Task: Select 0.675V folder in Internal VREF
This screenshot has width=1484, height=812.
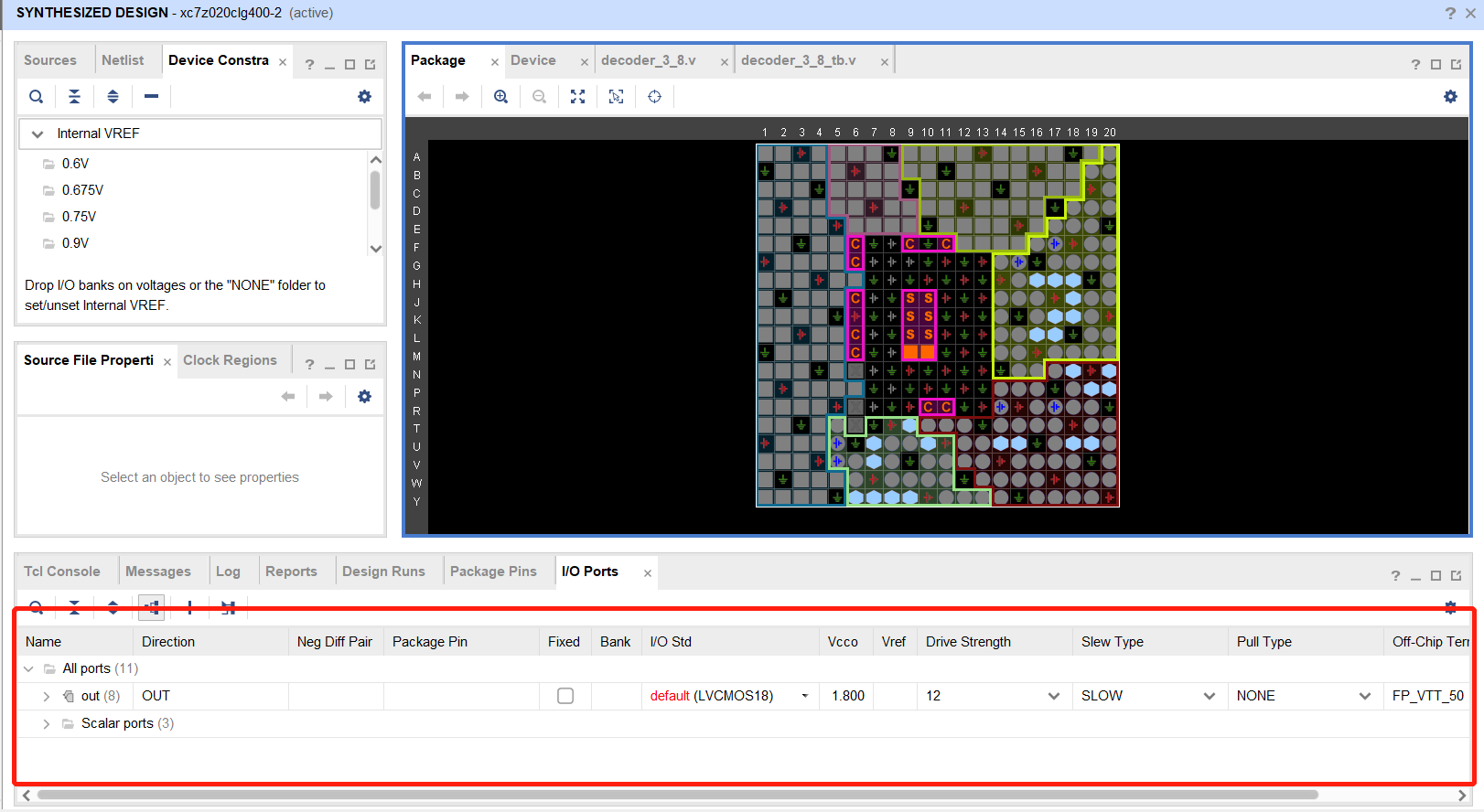Action: [x=82, y=190]
